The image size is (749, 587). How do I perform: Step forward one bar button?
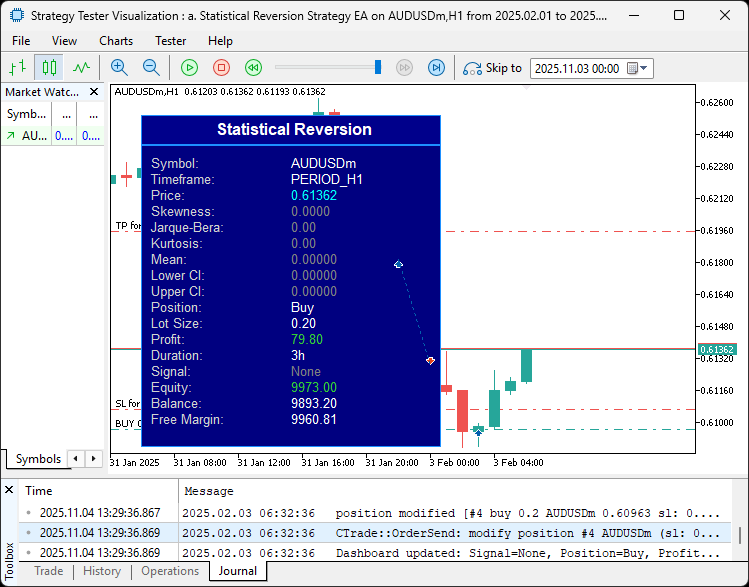436,68
